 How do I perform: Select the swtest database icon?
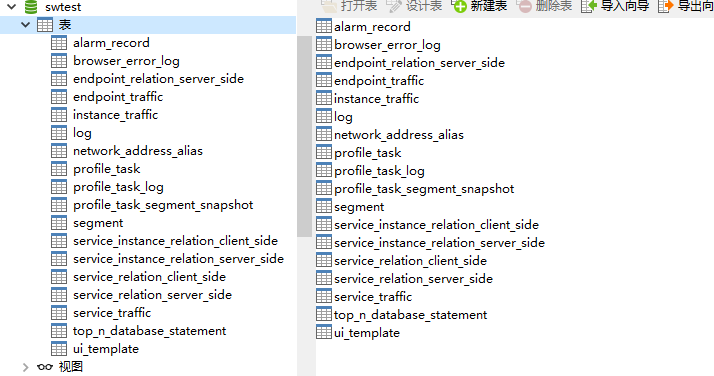point(31,6)
